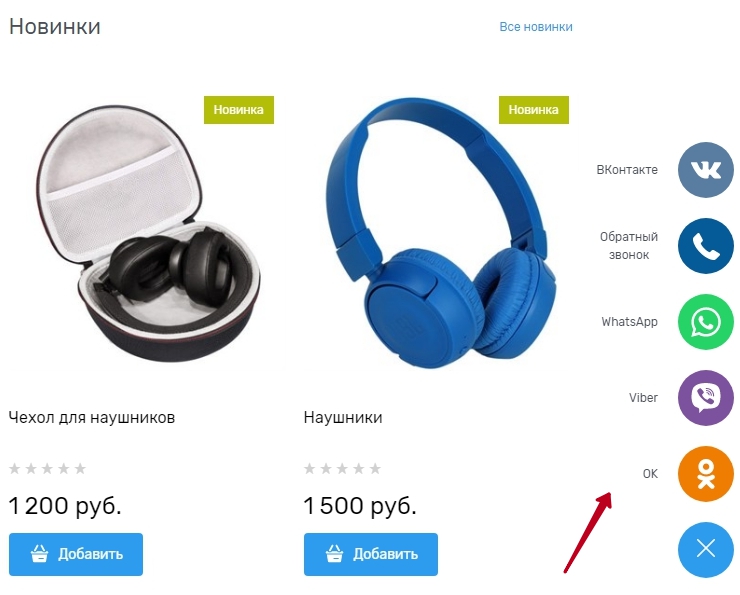Click basket icon on headphone case button

tap(40, 554)
